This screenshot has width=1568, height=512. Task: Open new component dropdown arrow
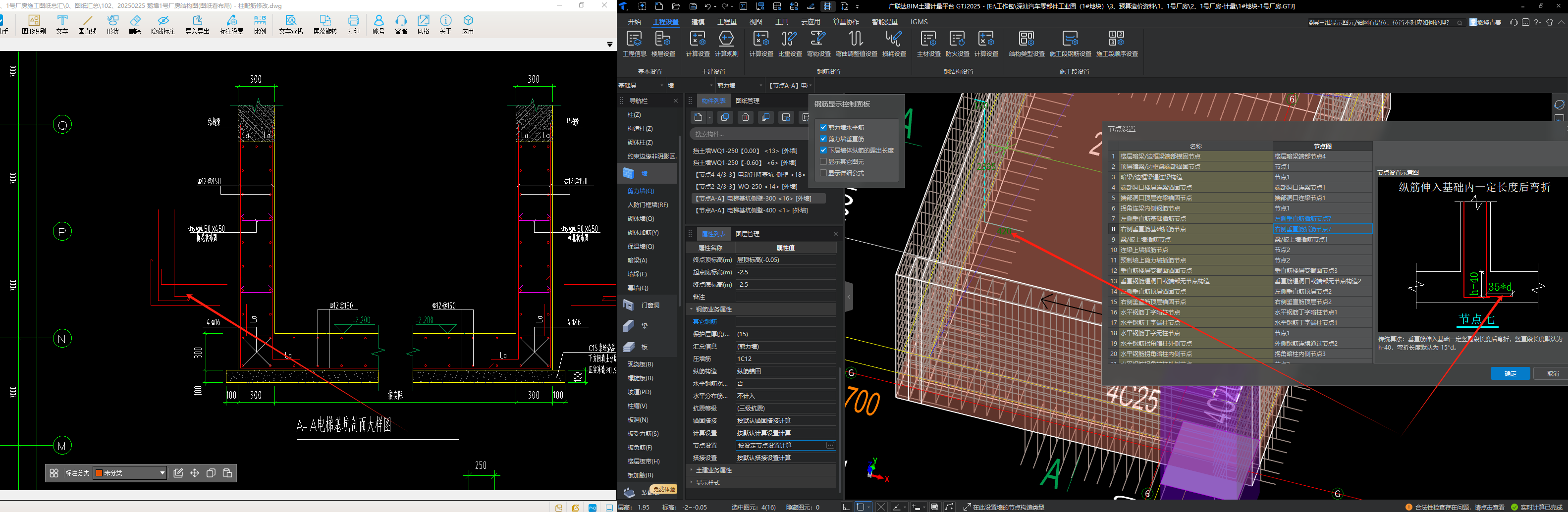click(x=710, y=117)
